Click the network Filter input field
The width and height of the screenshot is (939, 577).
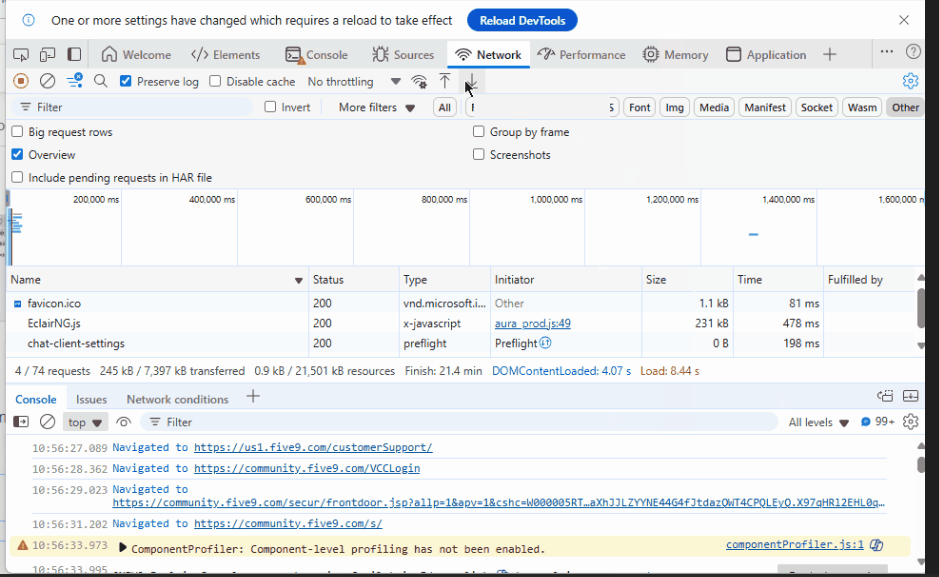coord(132,107)
